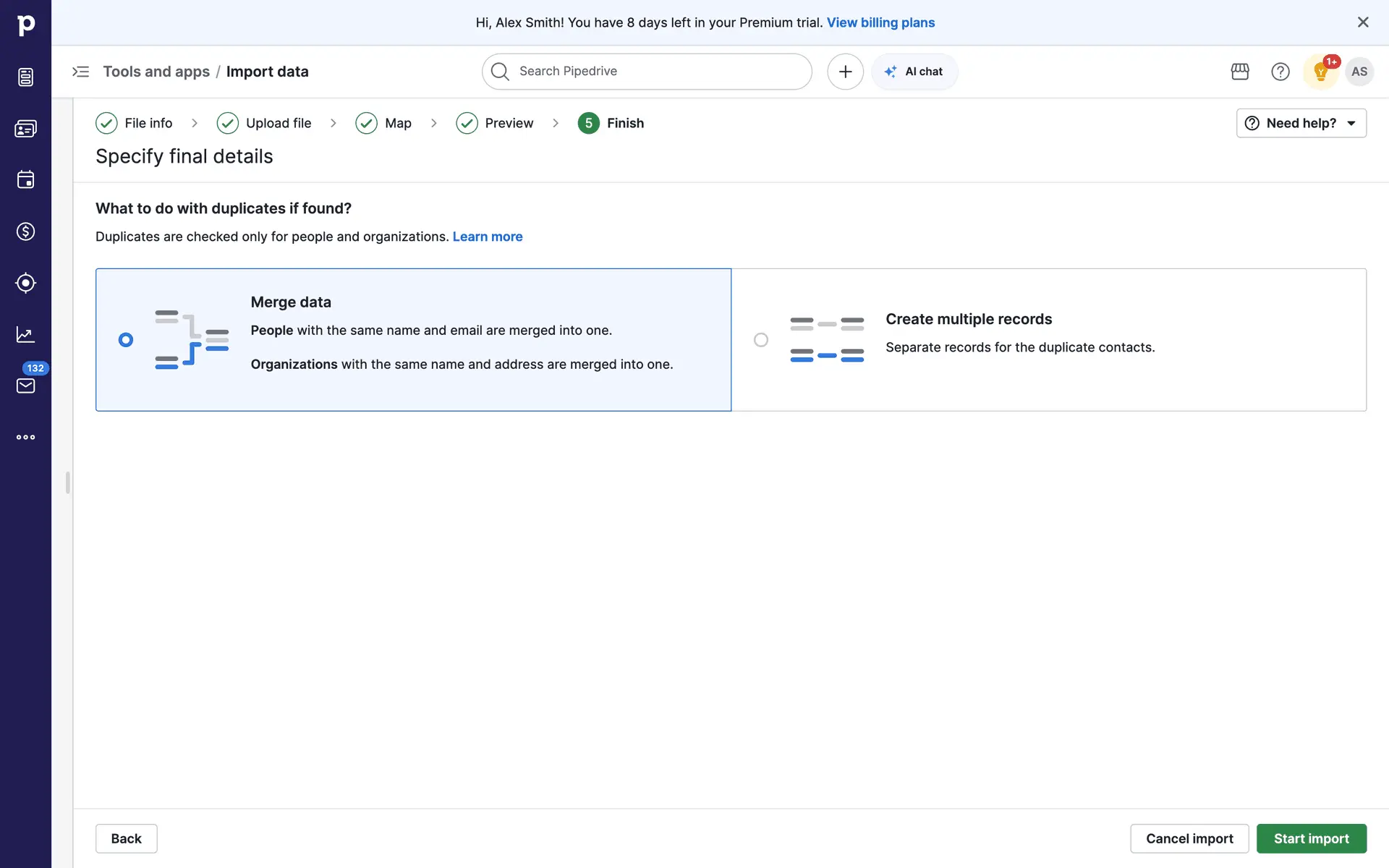The height and width of the screenshot is (868, 1389).
Task: Click the Start import button
Action: tap(1311, 838)
